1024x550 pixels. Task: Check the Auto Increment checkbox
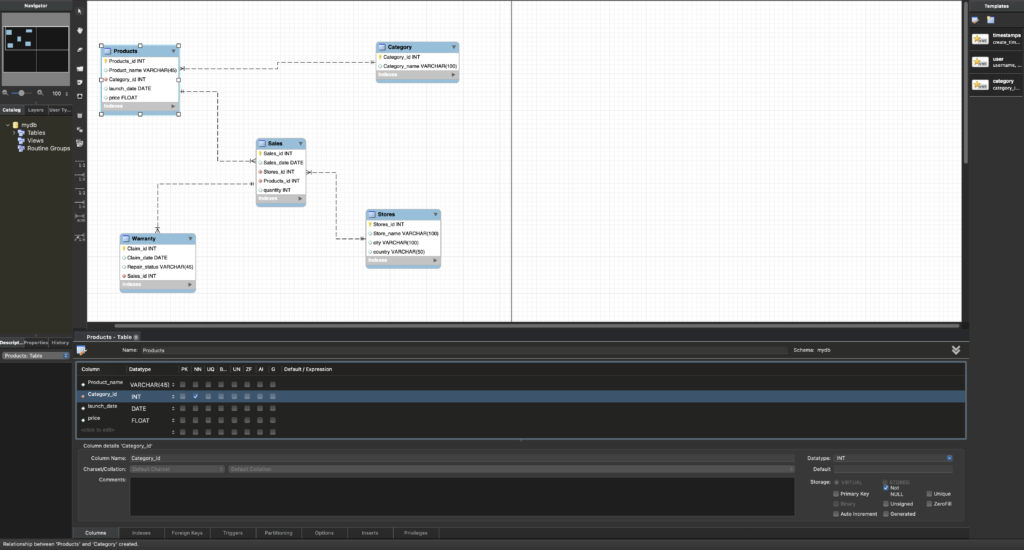[836, 513]
